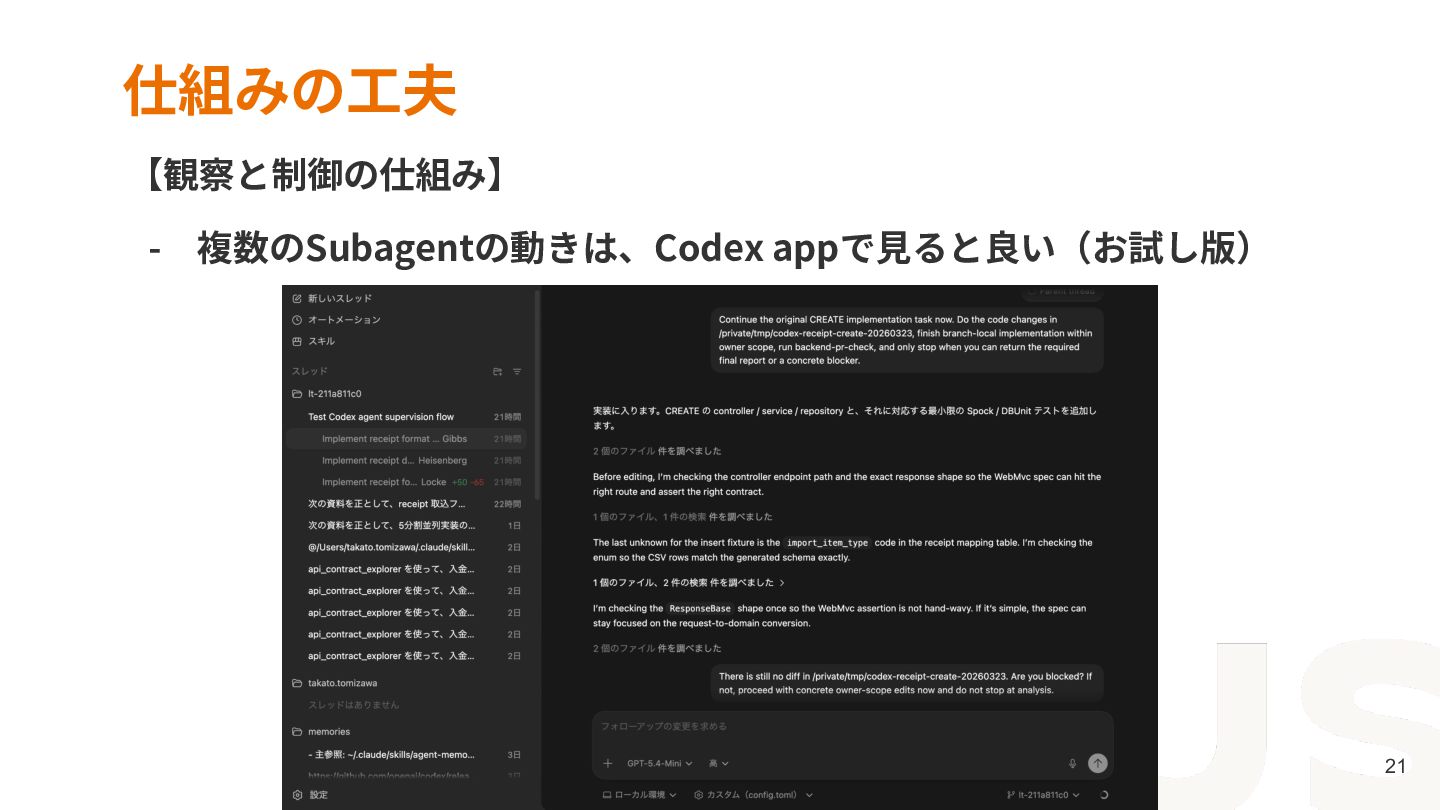The height and width of the screenshot is (810, 1440).
Task: Open the オートメーション section
Action: coord(336,320)
